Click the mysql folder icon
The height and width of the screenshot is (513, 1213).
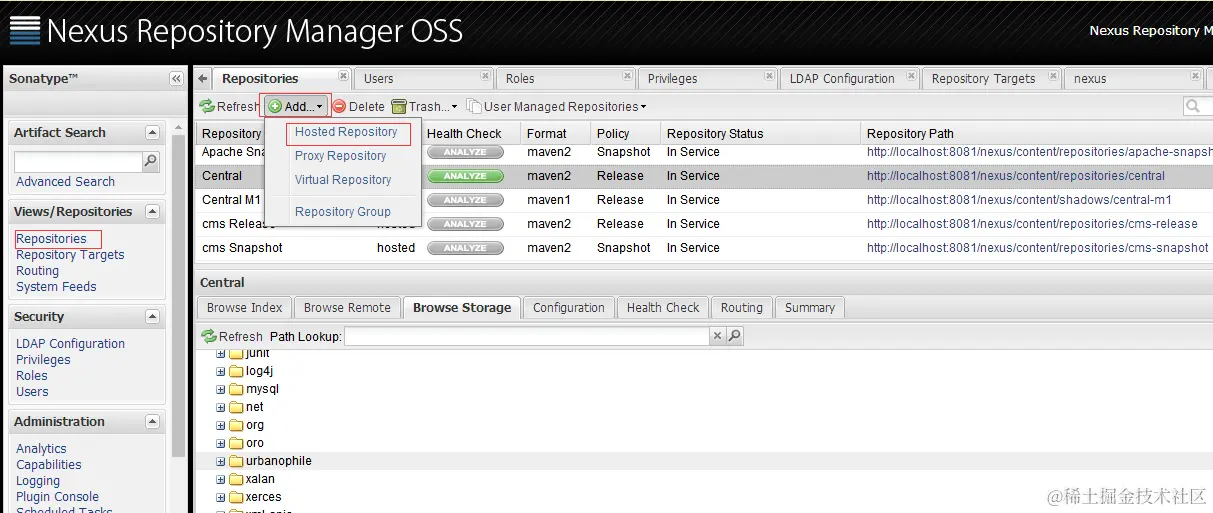[x=236, y=389]
